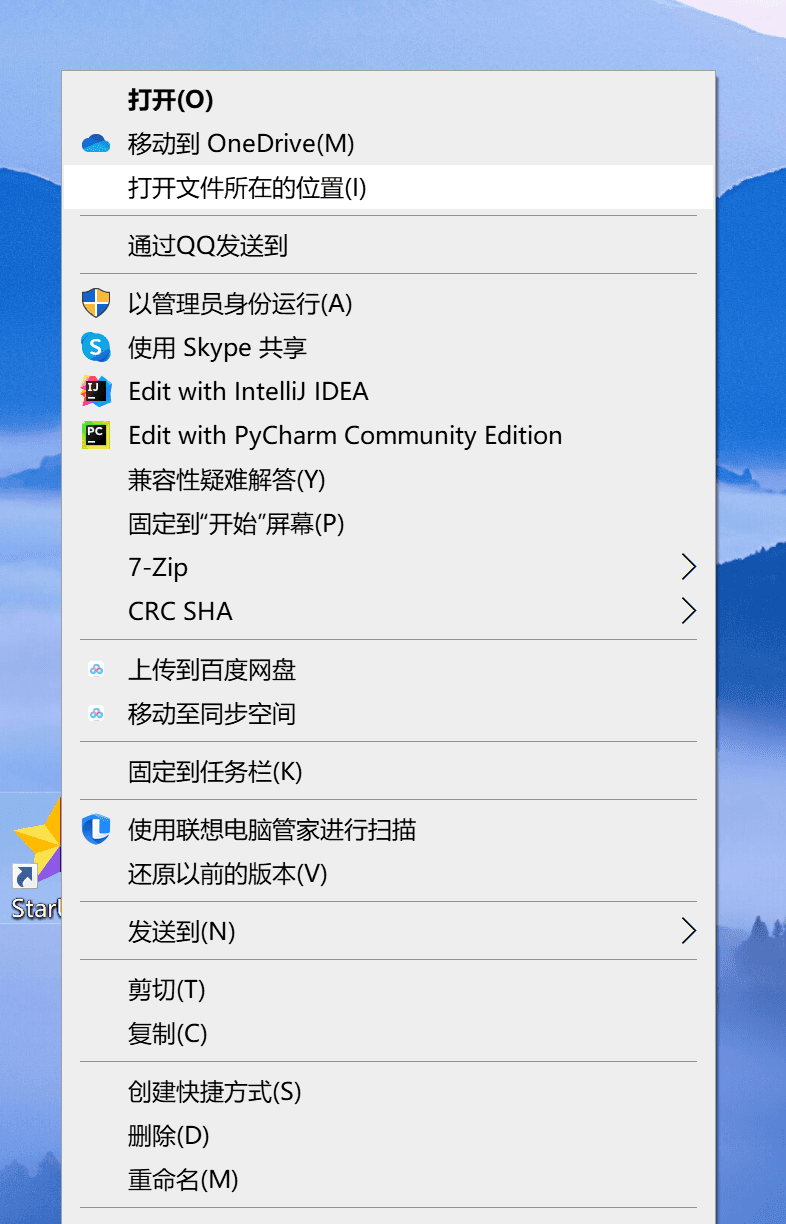Click the administrator shield icon
The image size is (786, 1224).
pyautogui.click(x=96, y=303)
